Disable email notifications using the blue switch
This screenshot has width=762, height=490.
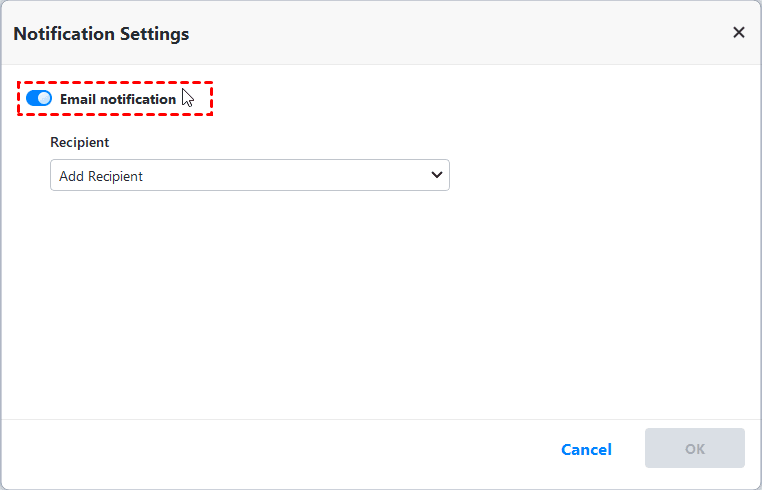[x=39, y=99]
